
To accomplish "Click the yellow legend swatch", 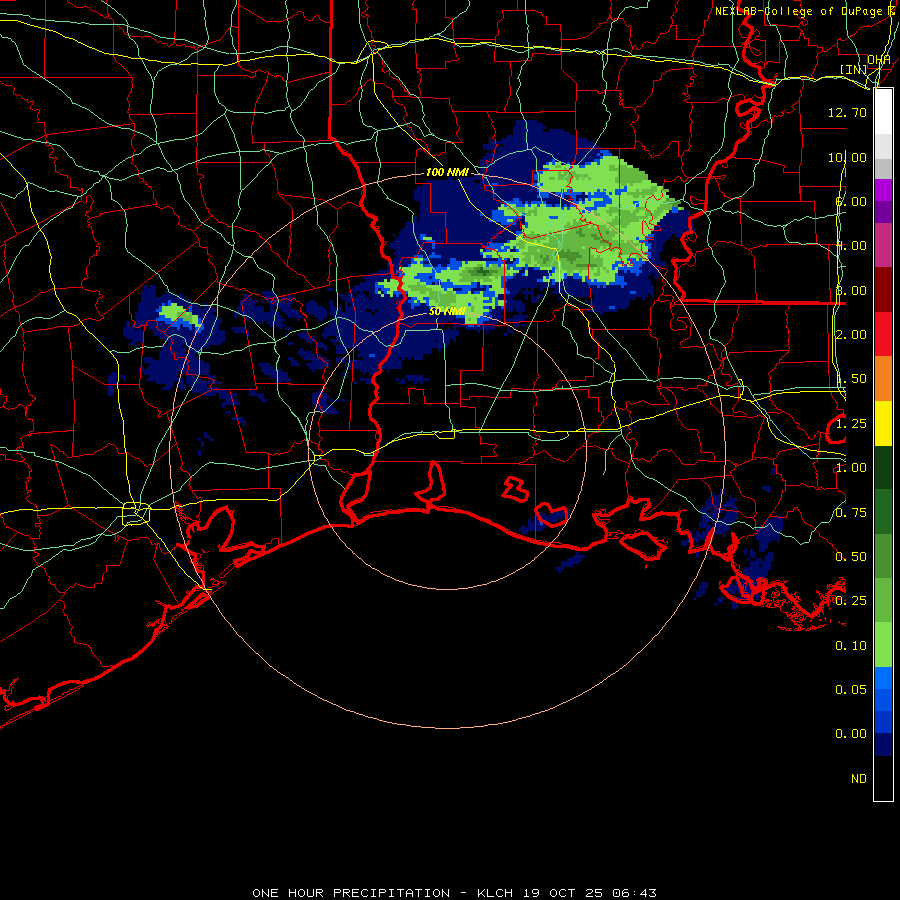I will pos(883,424).
